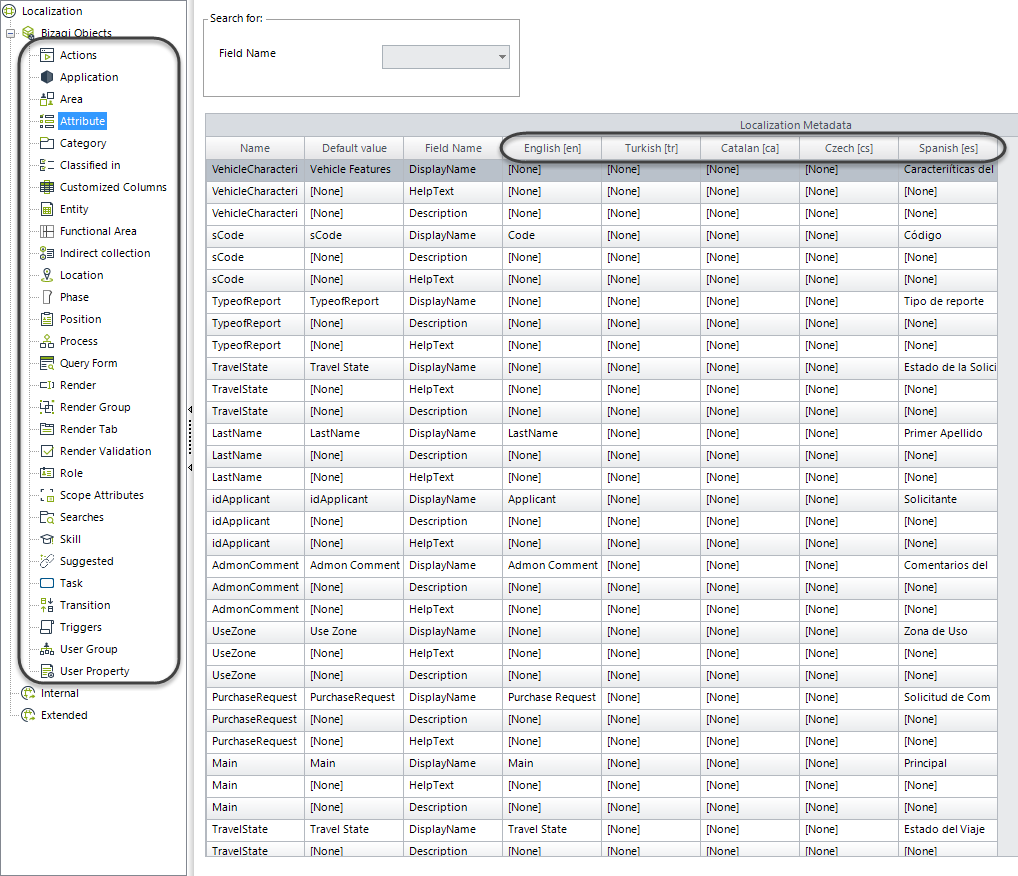Click the 'Purchase Request' English cell
The height and width of the screenshot is (876, 1018).
pos(552,698)
